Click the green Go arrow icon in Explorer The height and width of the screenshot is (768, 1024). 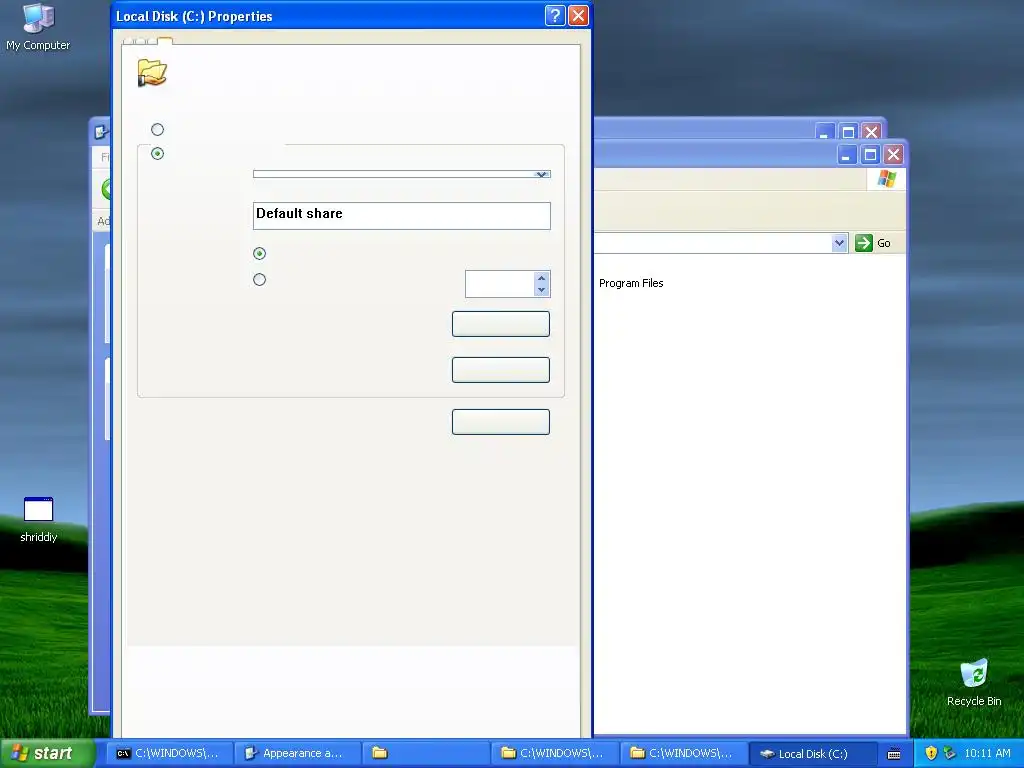point(864,243)
